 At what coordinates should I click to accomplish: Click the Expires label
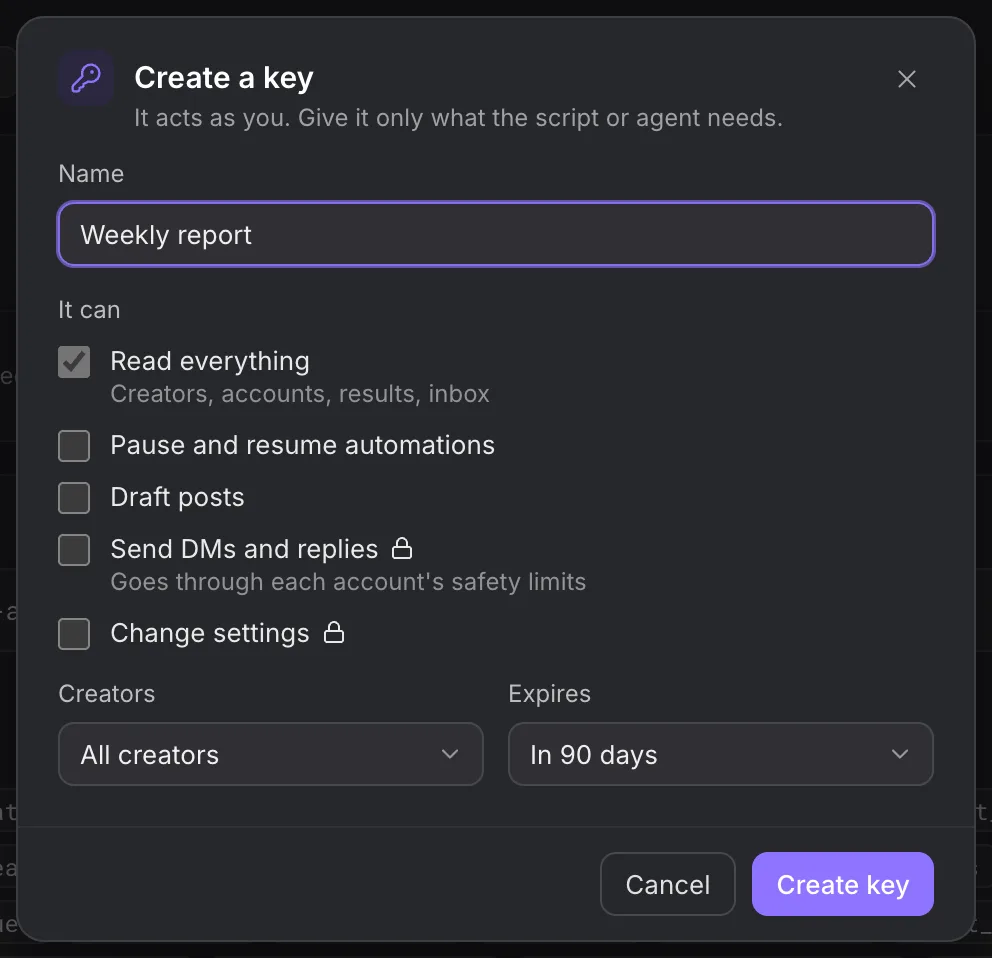549,694
